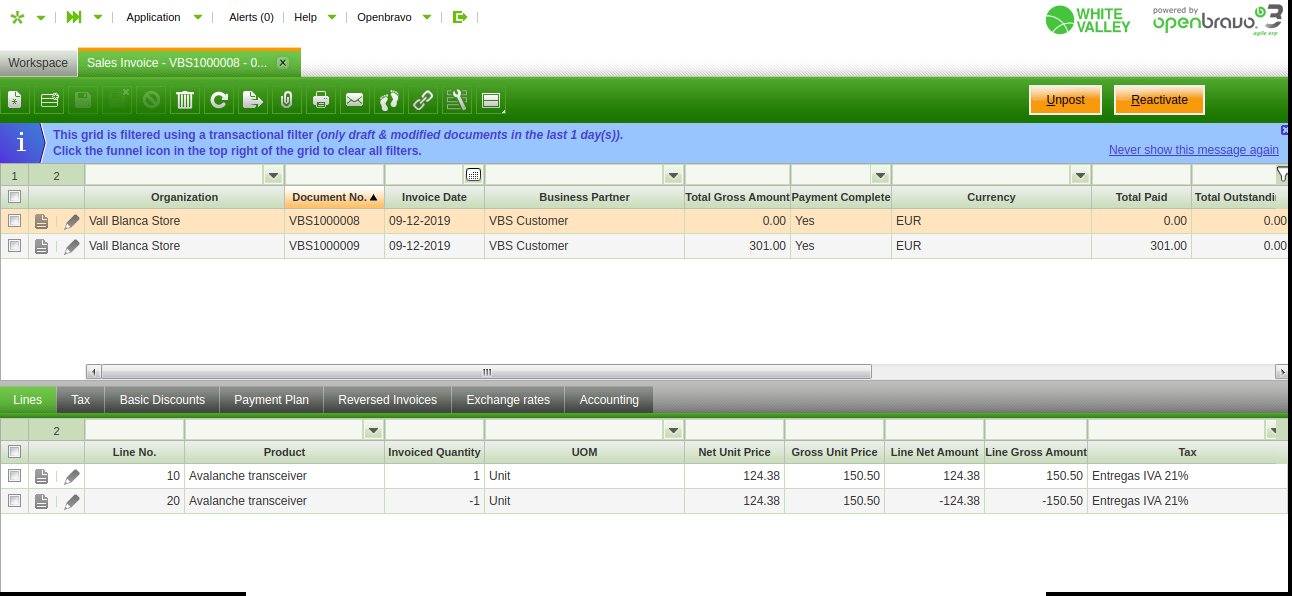The height and width of the screenshot is (596, 1292).
Task: Sort by the Invoice Date column header
Action: click(x=434, y=197)
